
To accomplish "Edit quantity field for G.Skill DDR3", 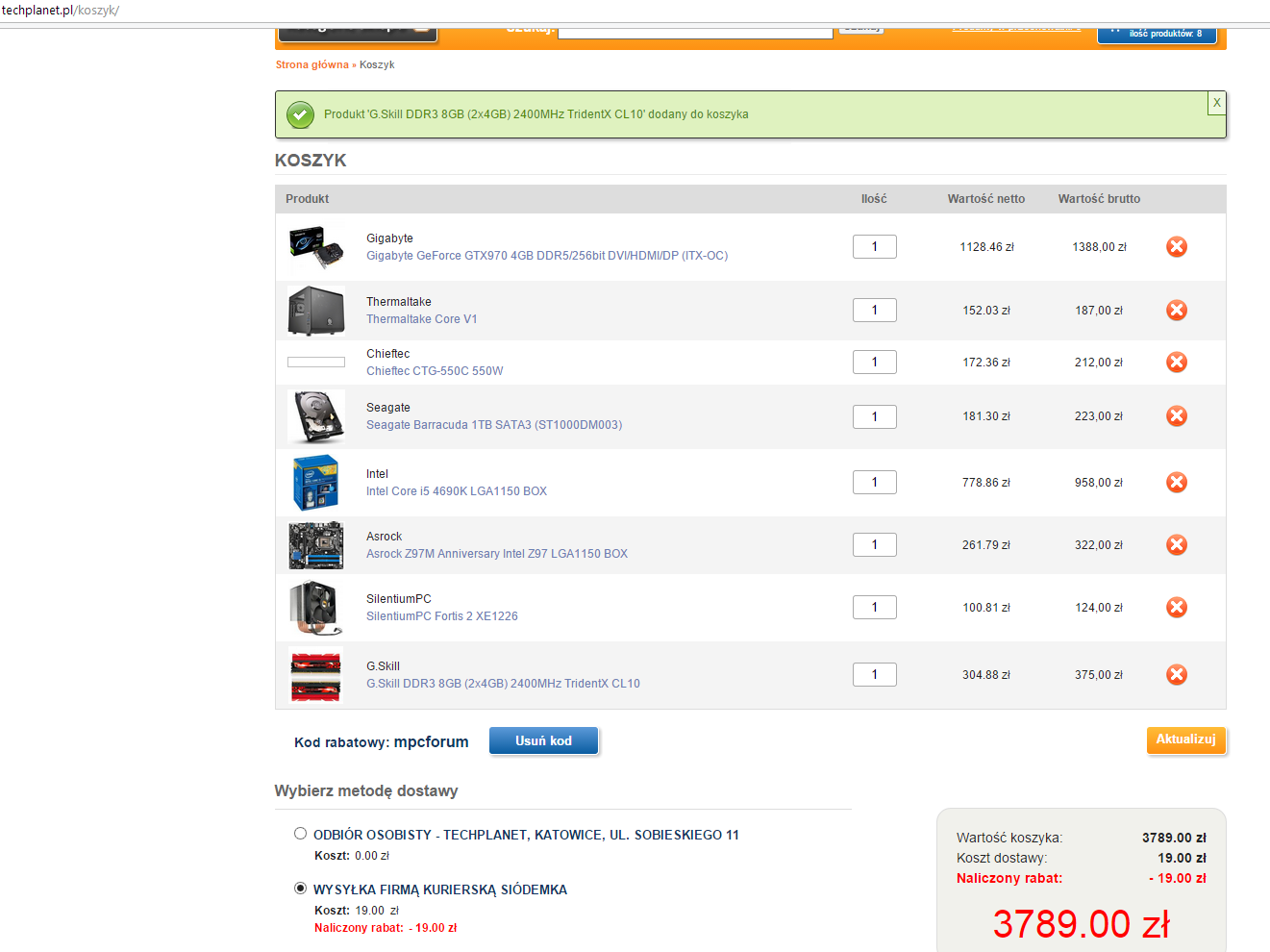I will pyautogui.click(x=875, y=675).
